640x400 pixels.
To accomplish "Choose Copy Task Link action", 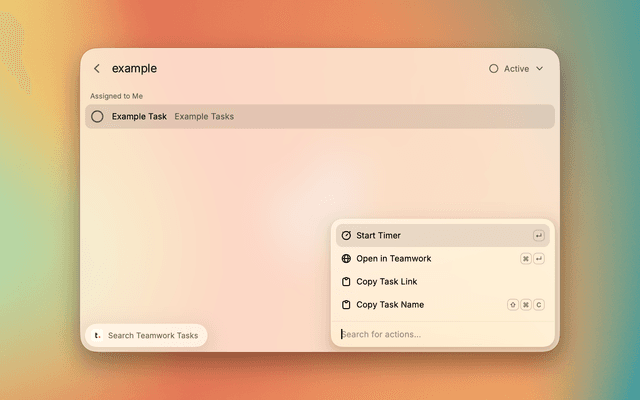I will click(x=443, y=282).
